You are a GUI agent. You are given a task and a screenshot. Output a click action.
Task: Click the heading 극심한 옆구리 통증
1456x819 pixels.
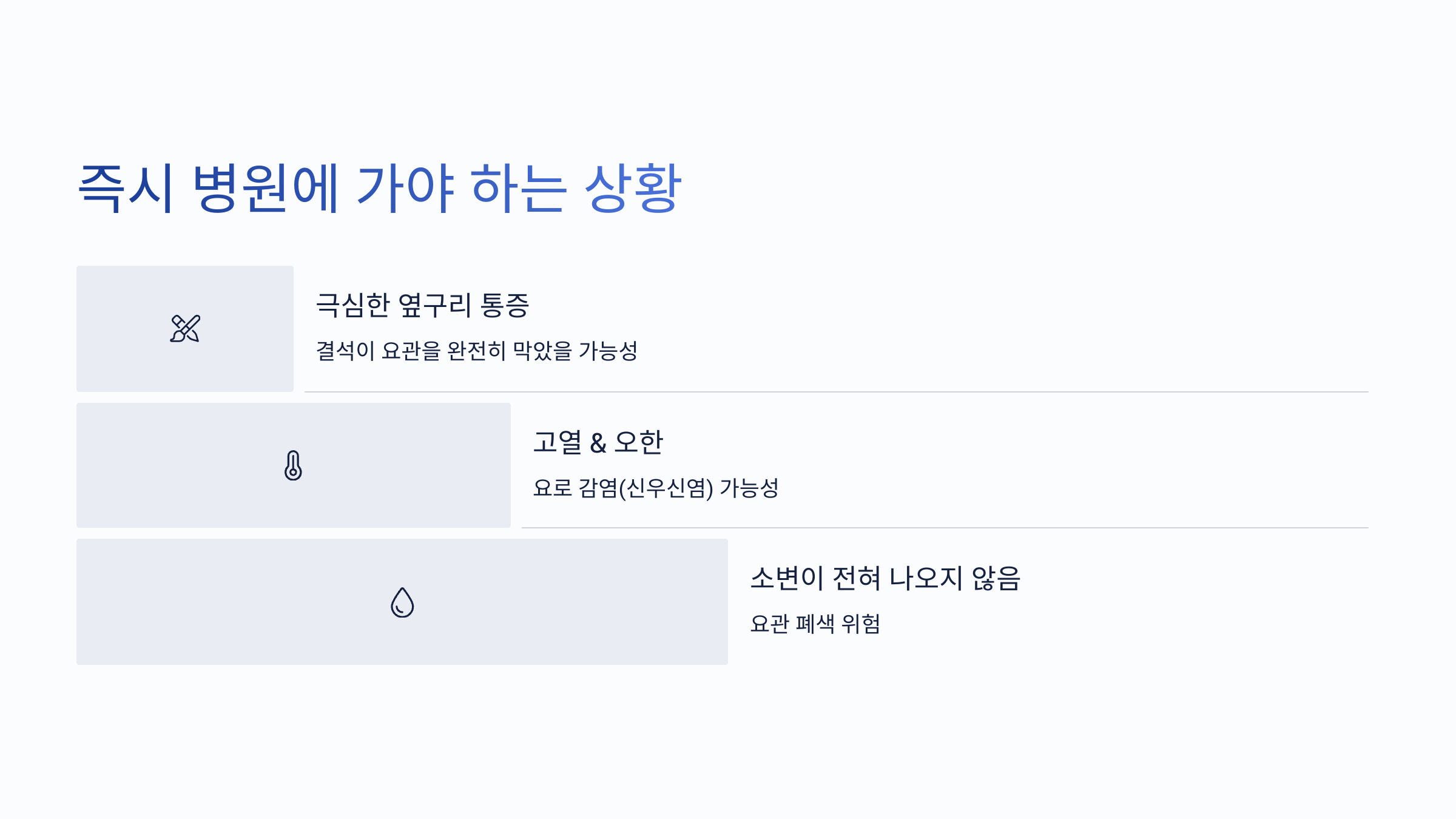coord(423,305)
